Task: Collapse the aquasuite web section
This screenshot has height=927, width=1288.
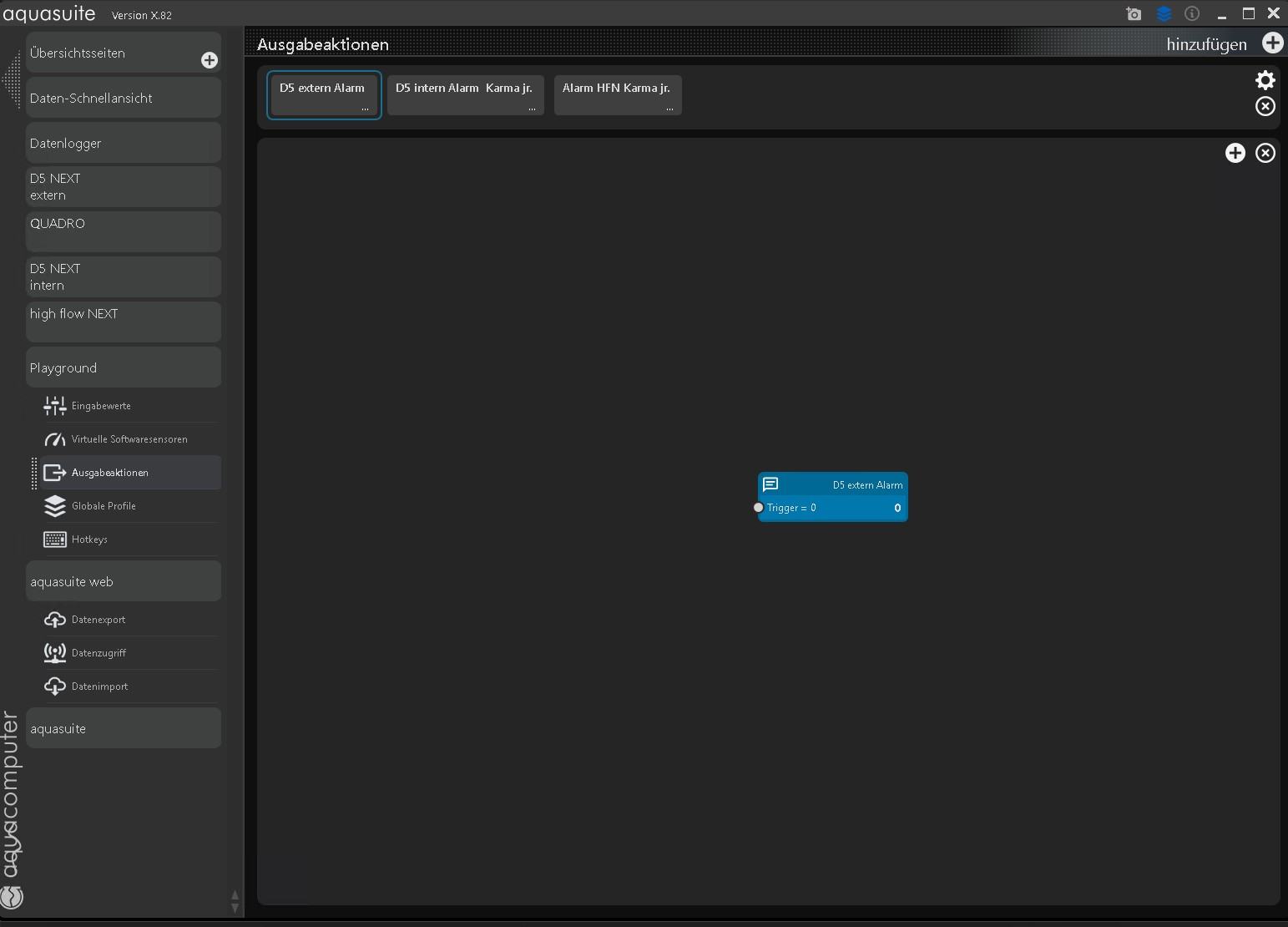Action: (x=124, y=581)
